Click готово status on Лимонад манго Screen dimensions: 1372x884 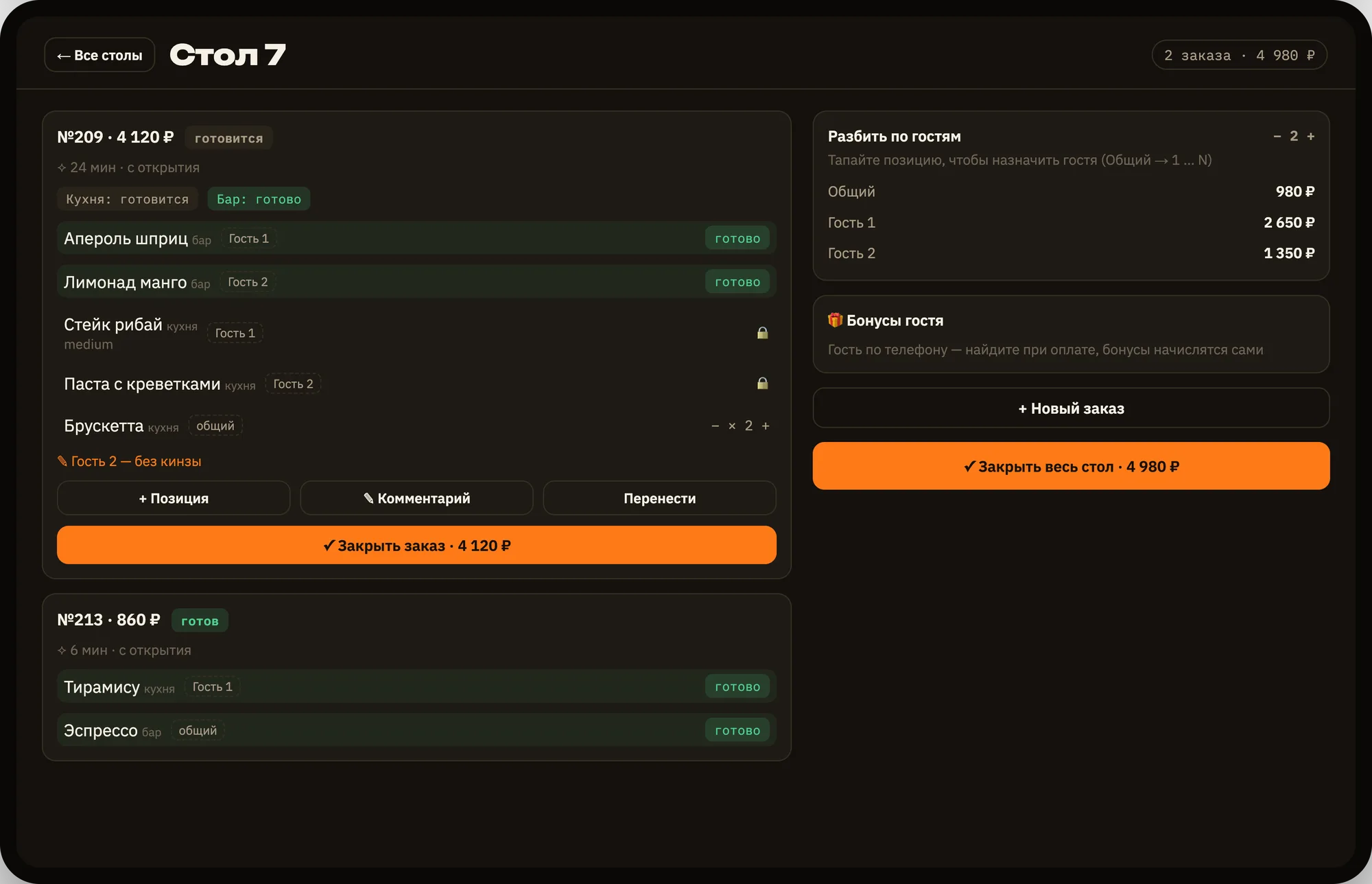pos(737,282)
